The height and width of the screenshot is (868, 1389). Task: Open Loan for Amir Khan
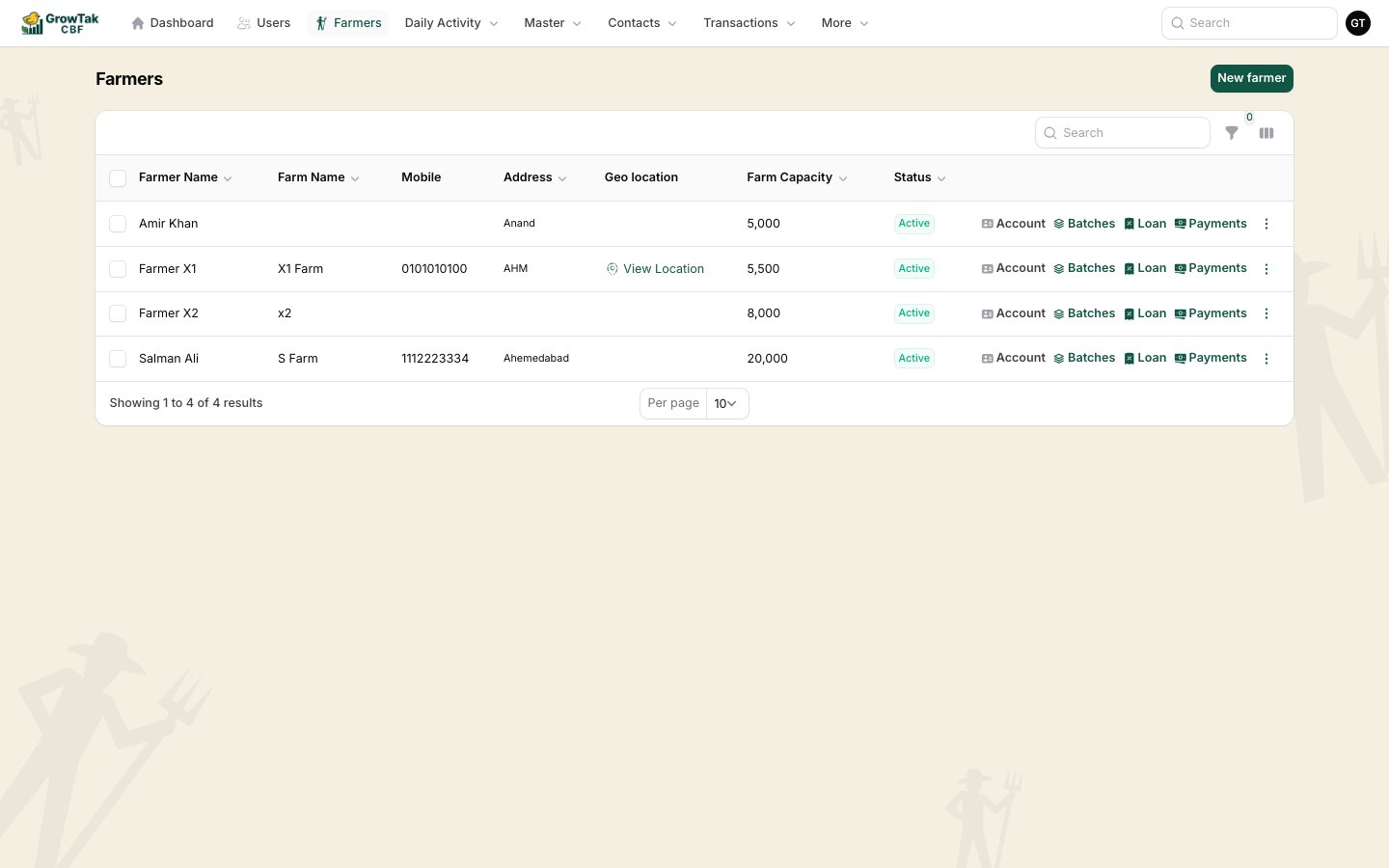[x=1145, y=224]
